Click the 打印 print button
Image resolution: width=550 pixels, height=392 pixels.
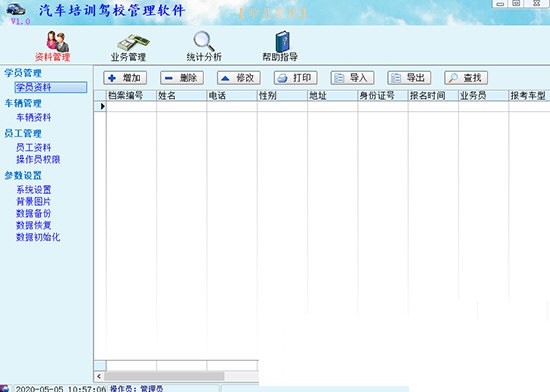pos(296,78)
